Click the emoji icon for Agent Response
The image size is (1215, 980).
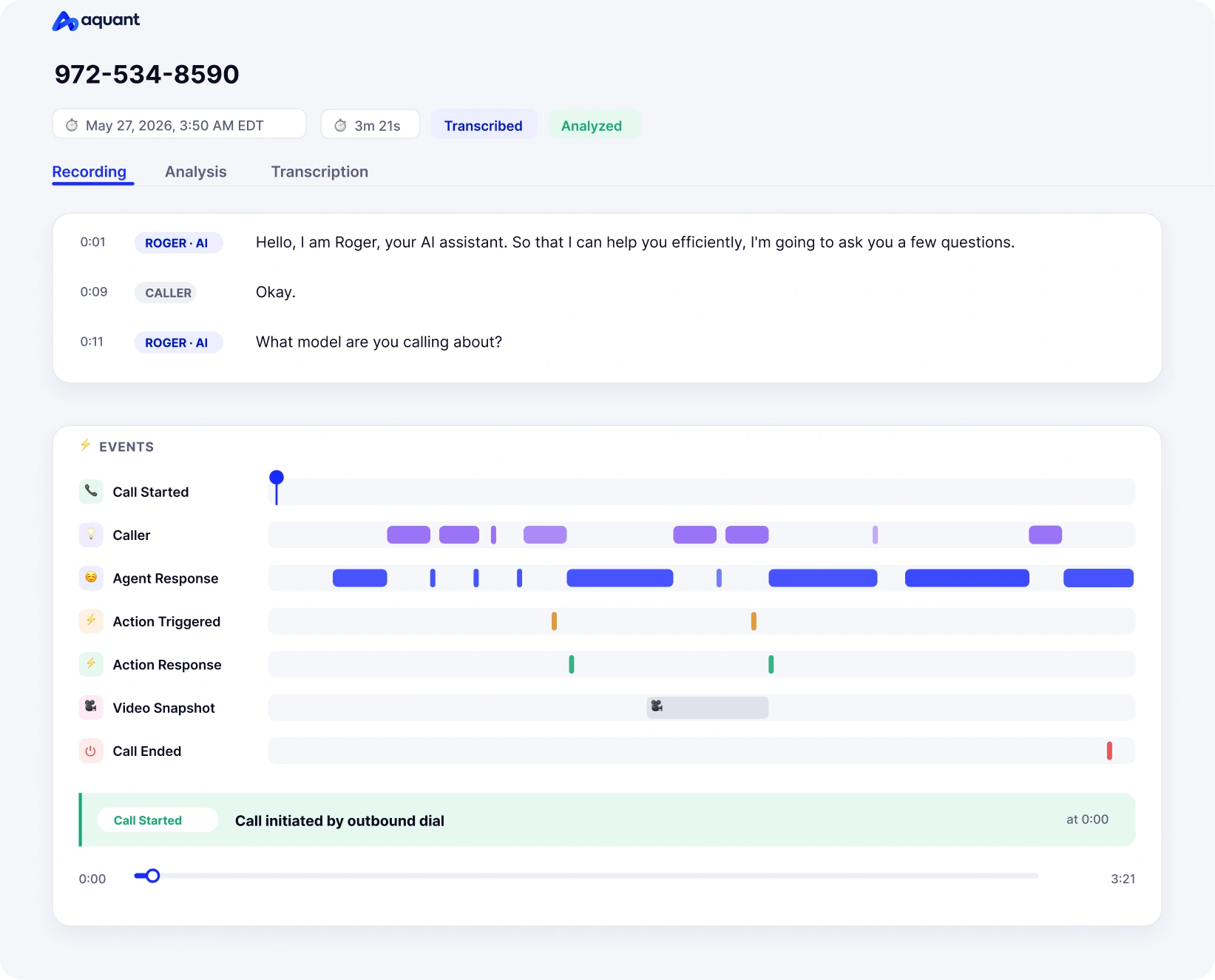(91, 577)
